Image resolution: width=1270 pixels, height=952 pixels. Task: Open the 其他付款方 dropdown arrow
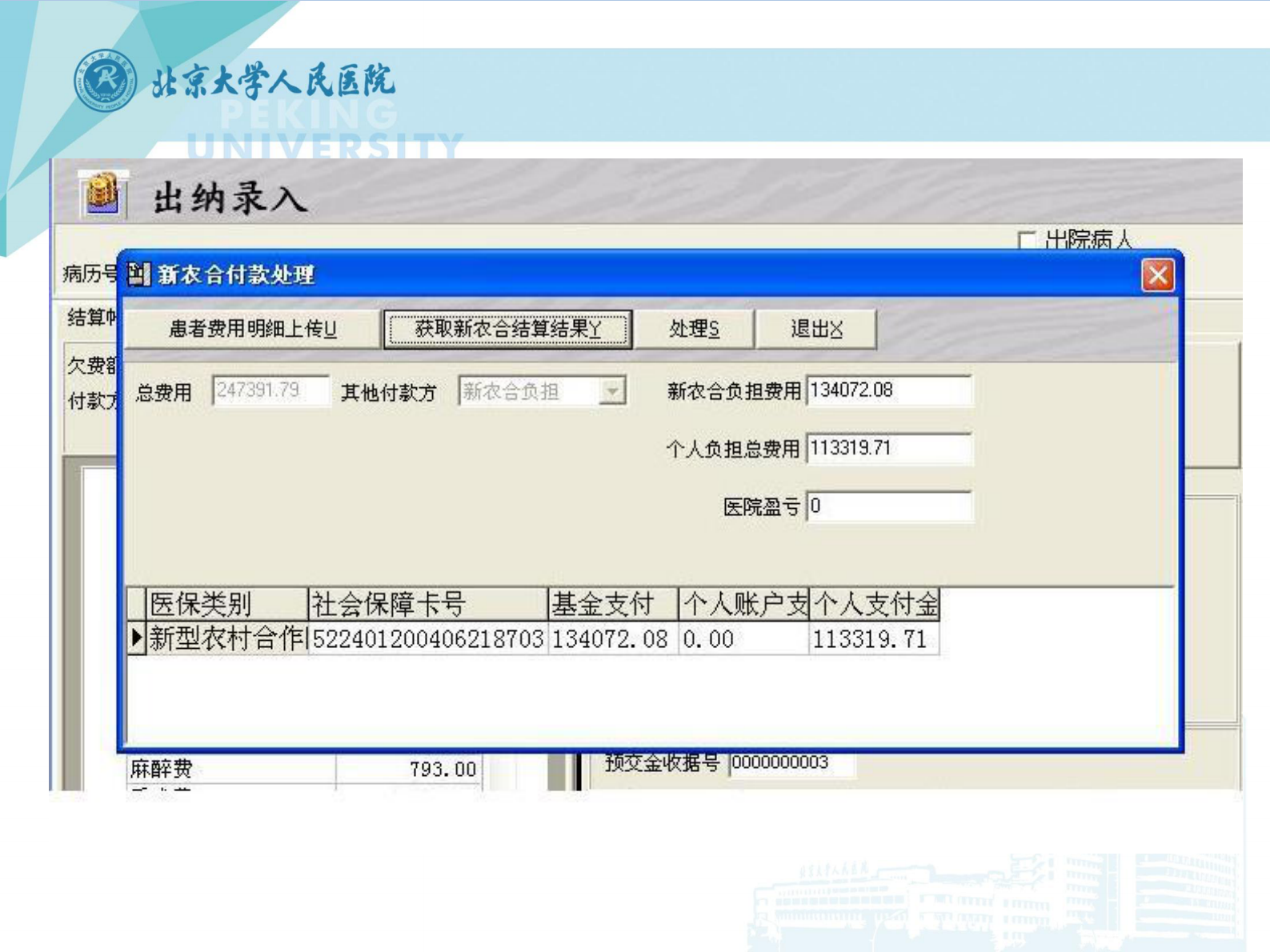pos(612,391)
